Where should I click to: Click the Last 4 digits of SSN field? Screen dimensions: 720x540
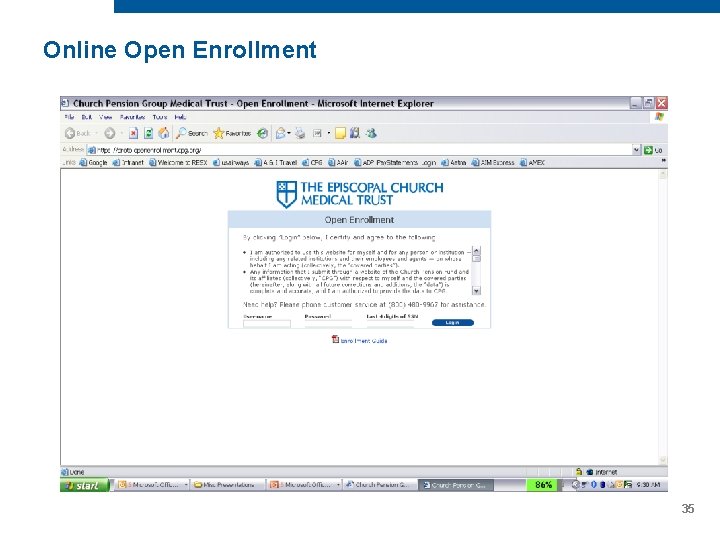(x=390, y=324)
